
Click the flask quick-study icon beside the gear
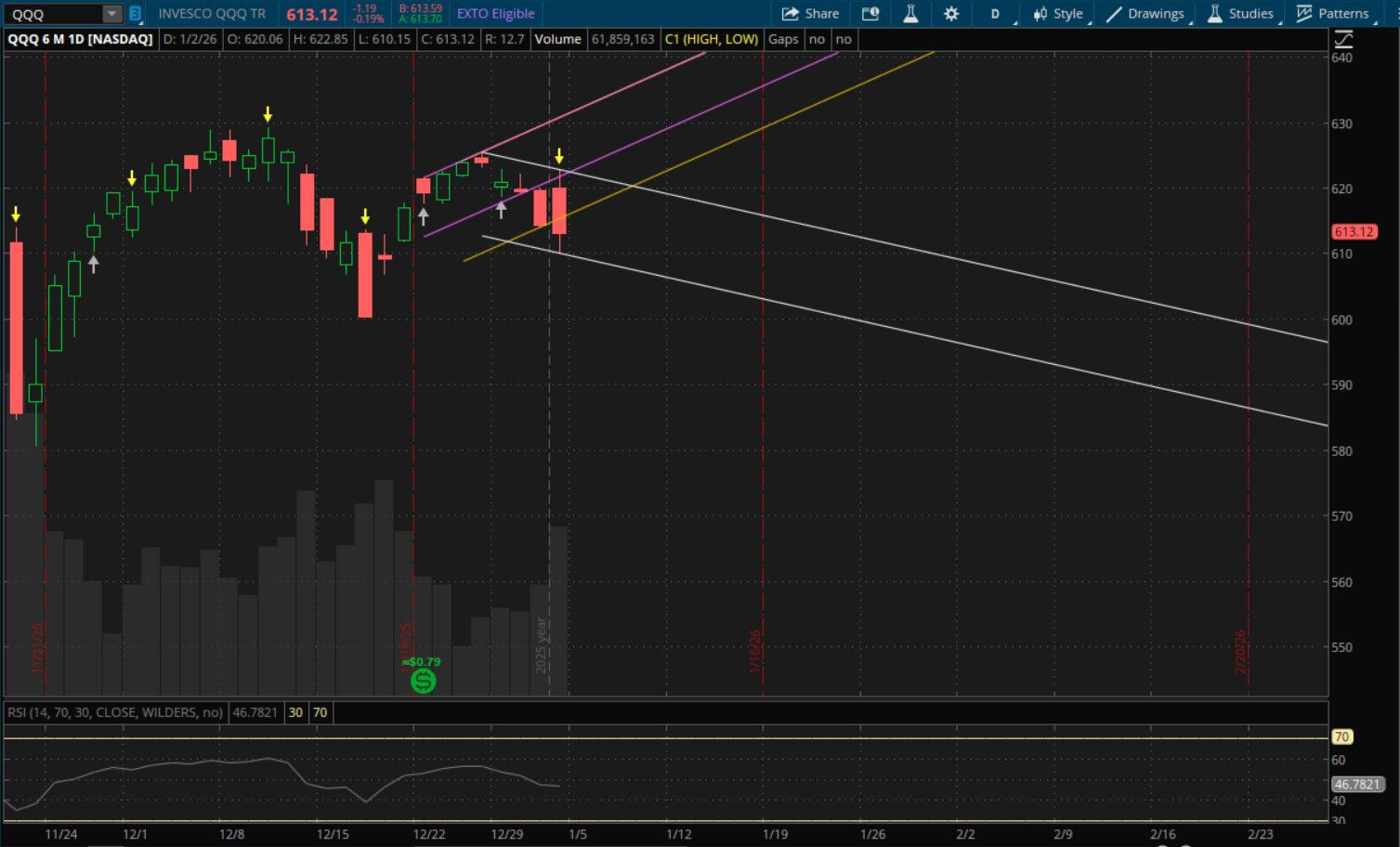pyautogui.click(x=910, y=14)
